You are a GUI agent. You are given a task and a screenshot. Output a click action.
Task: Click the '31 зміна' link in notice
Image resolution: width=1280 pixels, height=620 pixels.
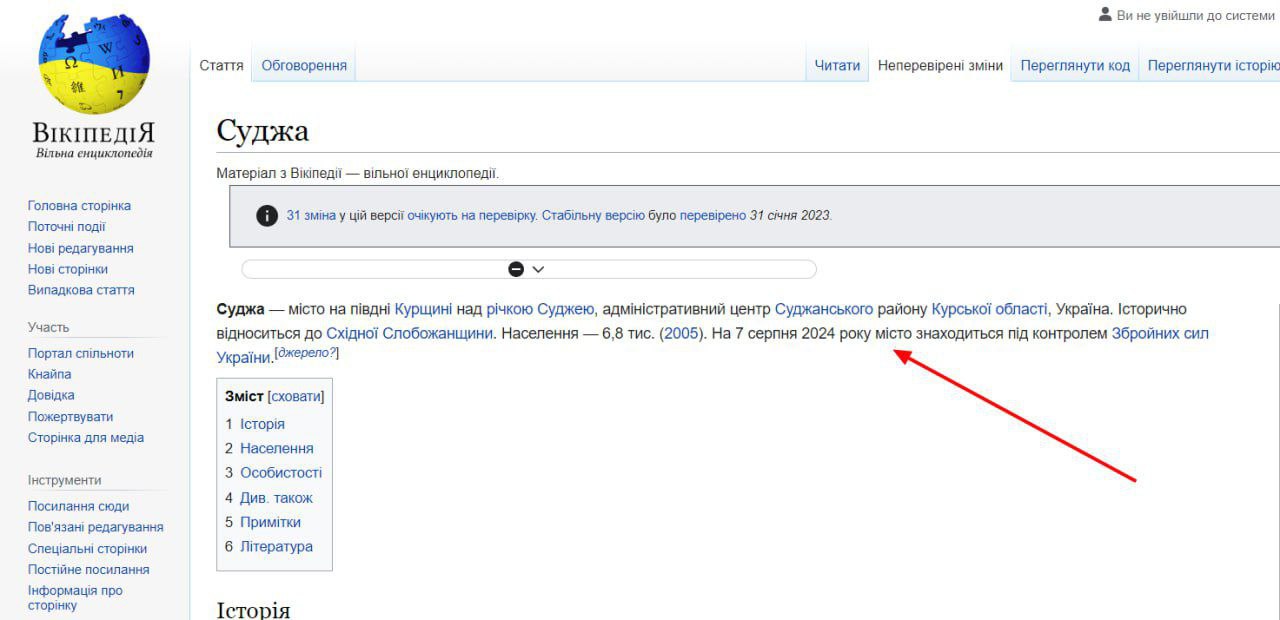[310, 215]
